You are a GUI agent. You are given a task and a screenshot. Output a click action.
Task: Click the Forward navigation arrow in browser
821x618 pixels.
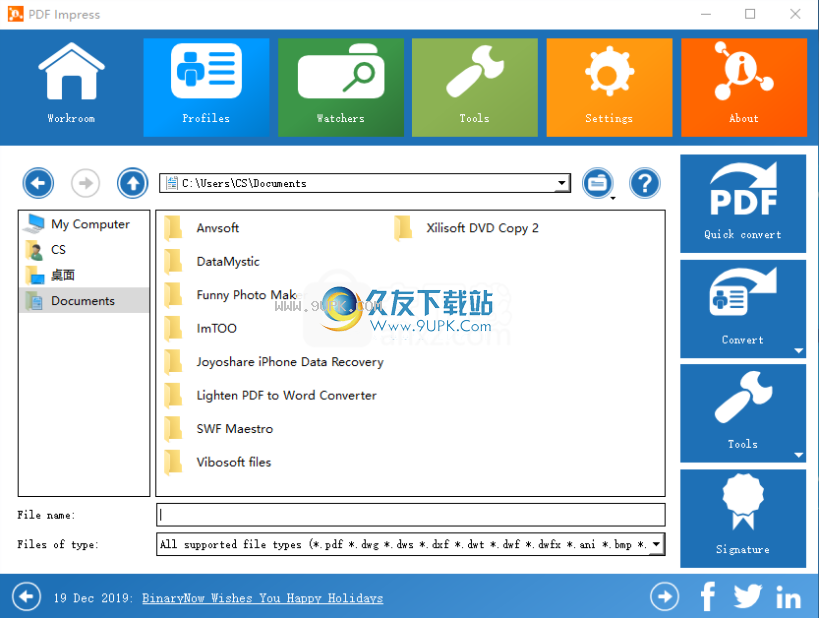[85, 183]
